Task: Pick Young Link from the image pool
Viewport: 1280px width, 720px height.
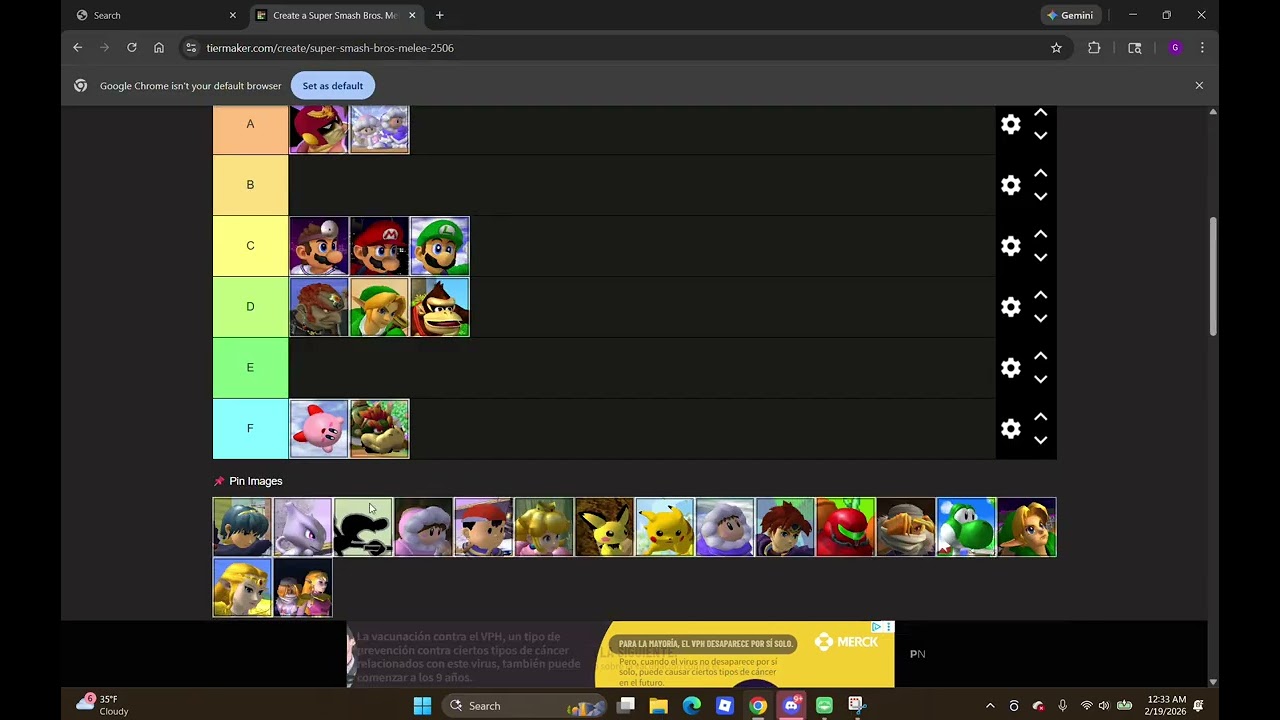Action: click(x=1026, y=527)
